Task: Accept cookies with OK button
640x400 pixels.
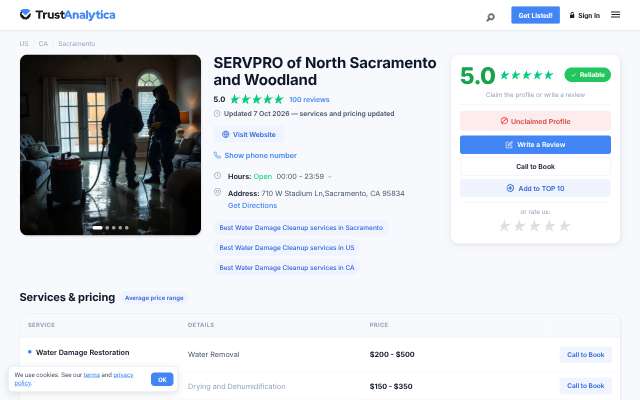Action: (x=162, y=379)
